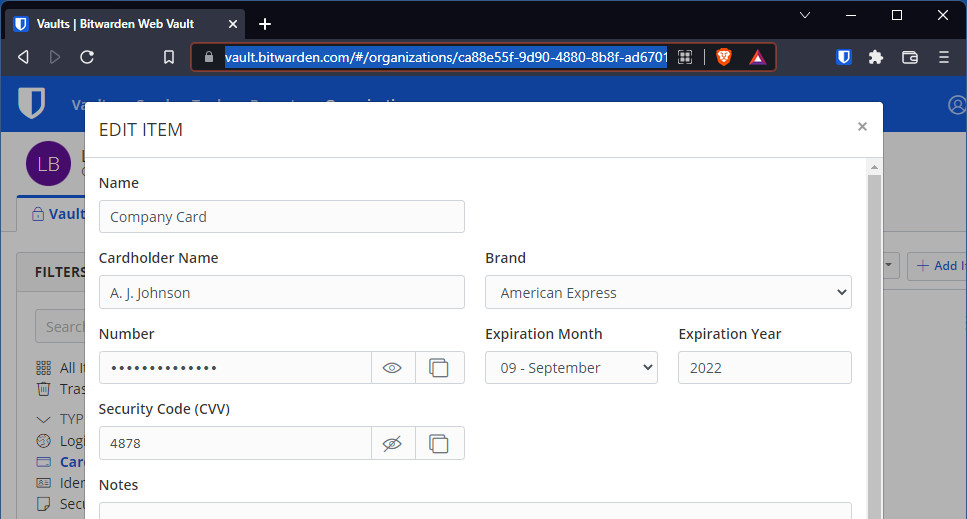Close the Edit Item dialog
967x519 pixels.
click(x=862, y=126)
